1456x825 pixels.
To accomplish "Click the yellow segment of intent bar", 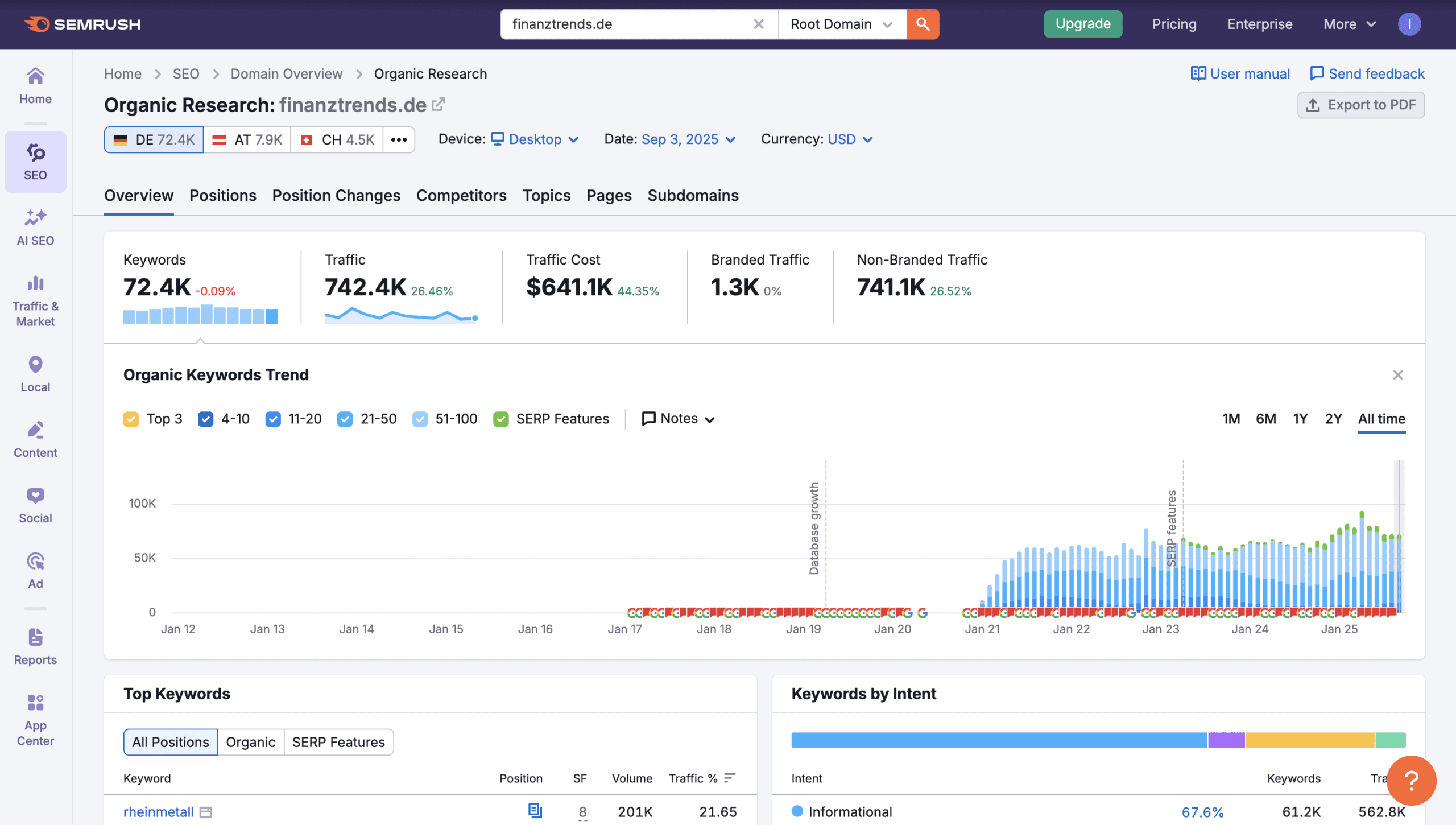I will (1309, 740).
